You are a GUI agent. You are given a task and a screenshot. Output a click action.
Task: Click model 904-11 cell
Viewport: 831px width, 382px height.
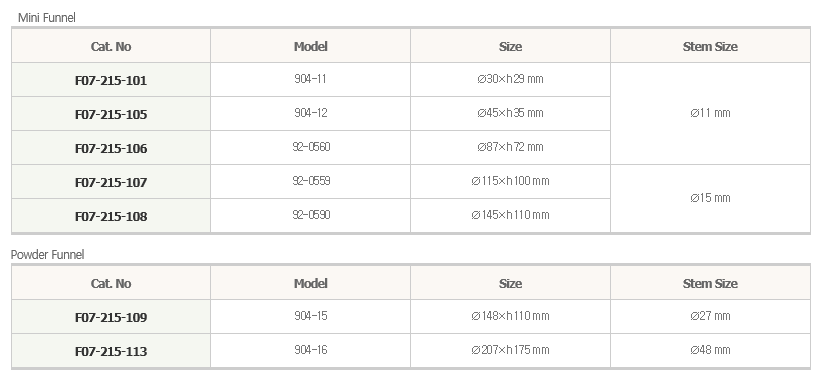pyautogui.click(x=311, y=79)
